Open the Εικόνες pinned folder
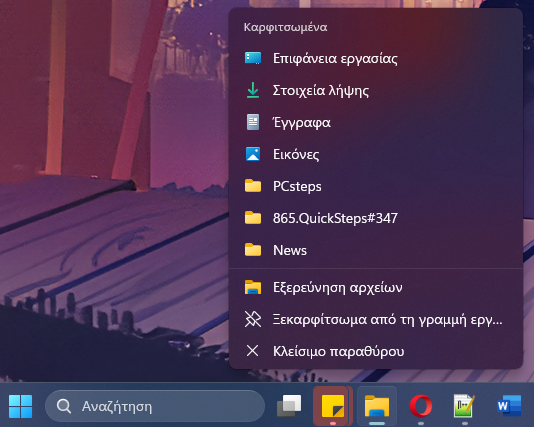Screen dimensions: 534x427 click(376, 155)
